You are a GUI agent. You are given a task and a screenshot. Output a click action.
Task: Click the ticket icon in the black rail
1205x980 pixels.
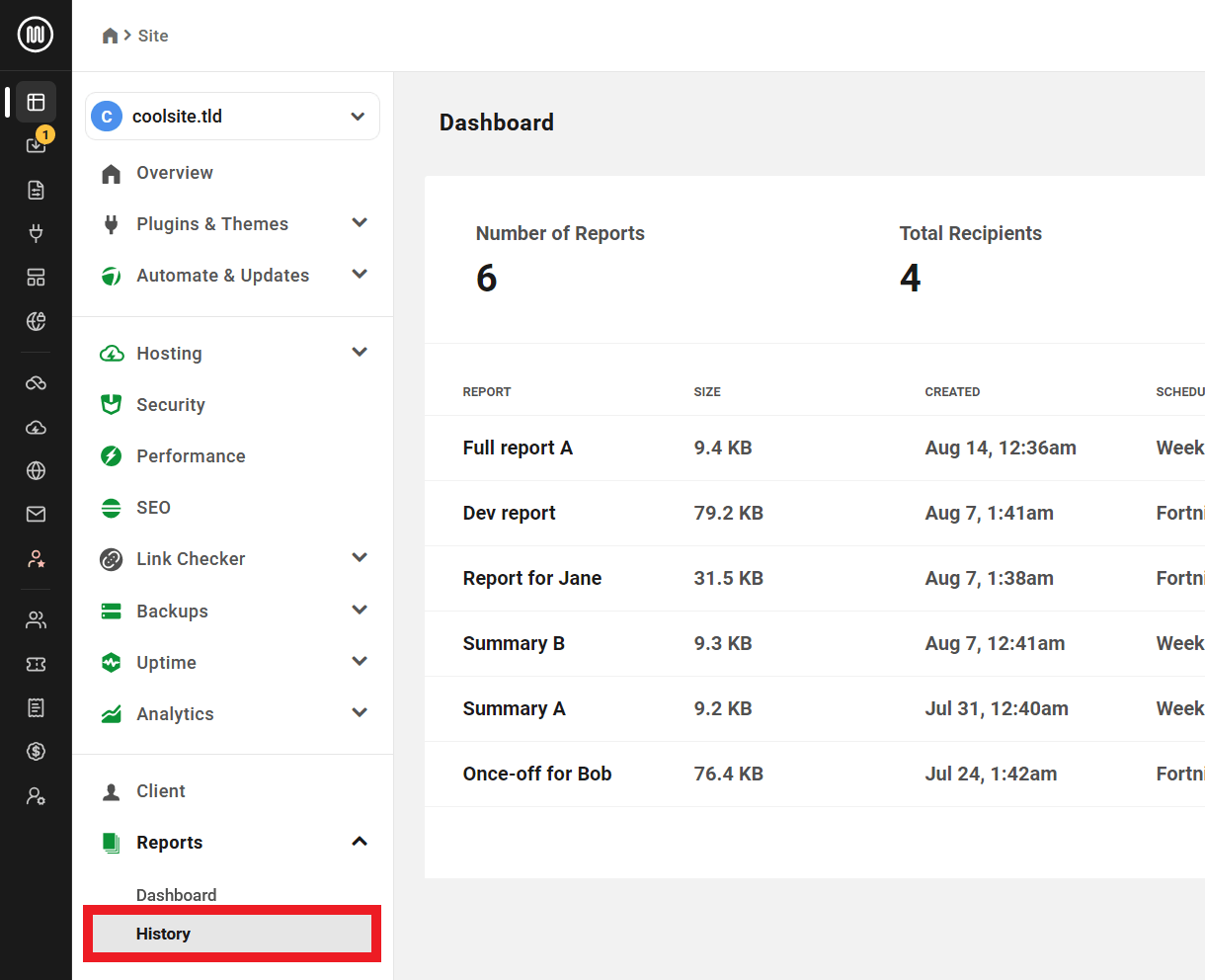[36, 664]
